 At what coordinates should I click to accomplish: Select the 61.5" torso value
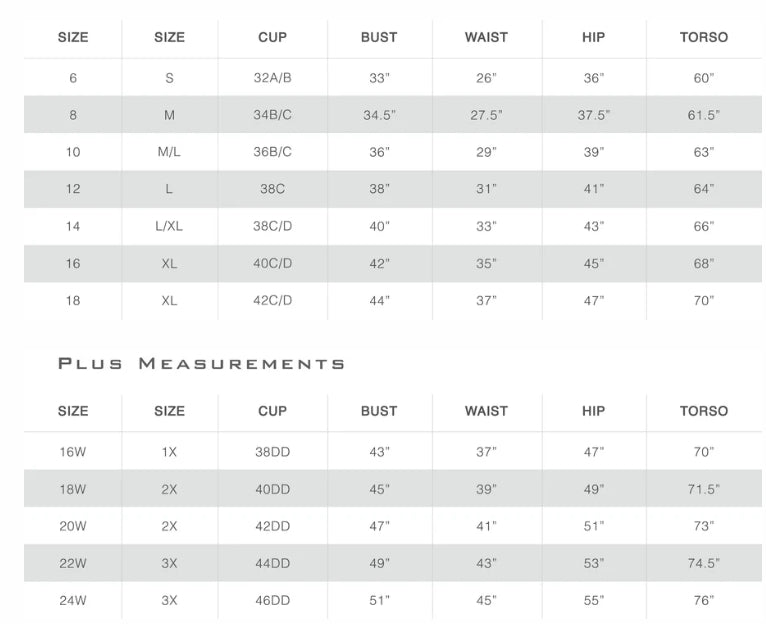tap(703, 115)
